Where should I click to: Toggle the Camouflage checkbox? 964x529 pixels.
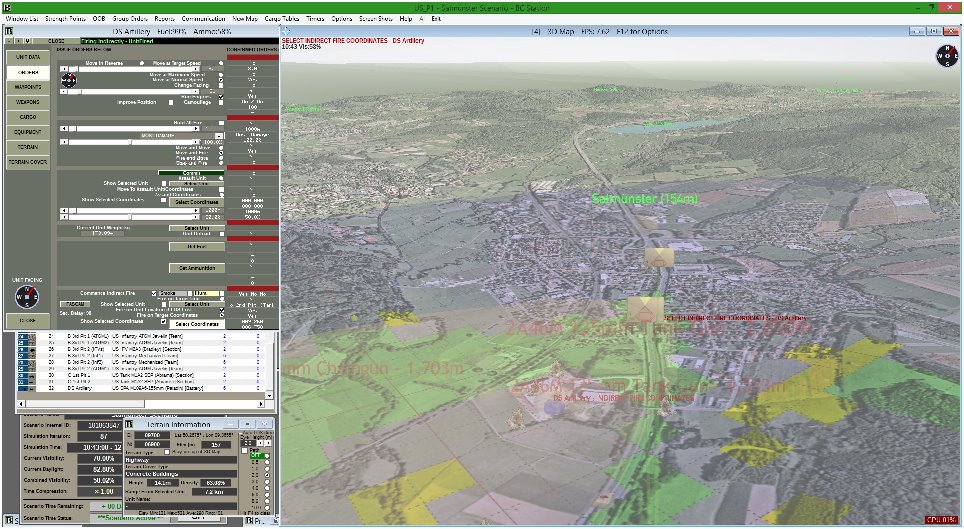(221, 103)
